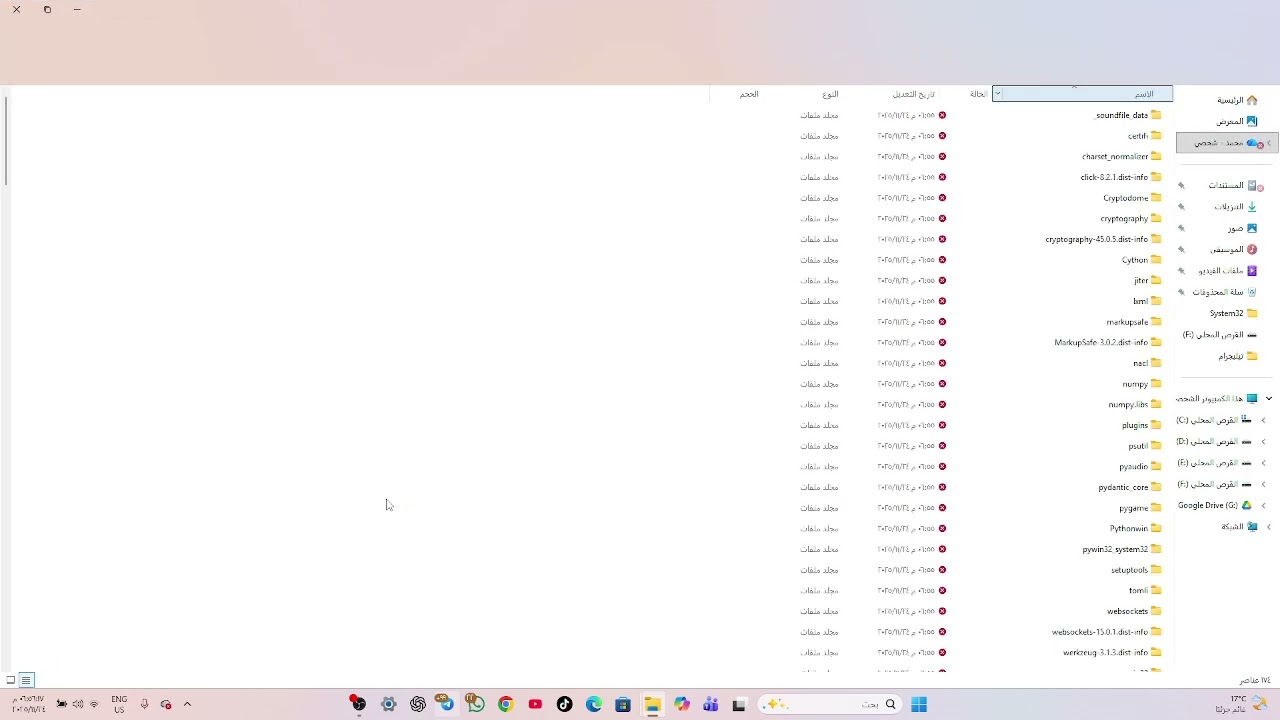Select the numpy folder icon

[x=1156, y=384]
